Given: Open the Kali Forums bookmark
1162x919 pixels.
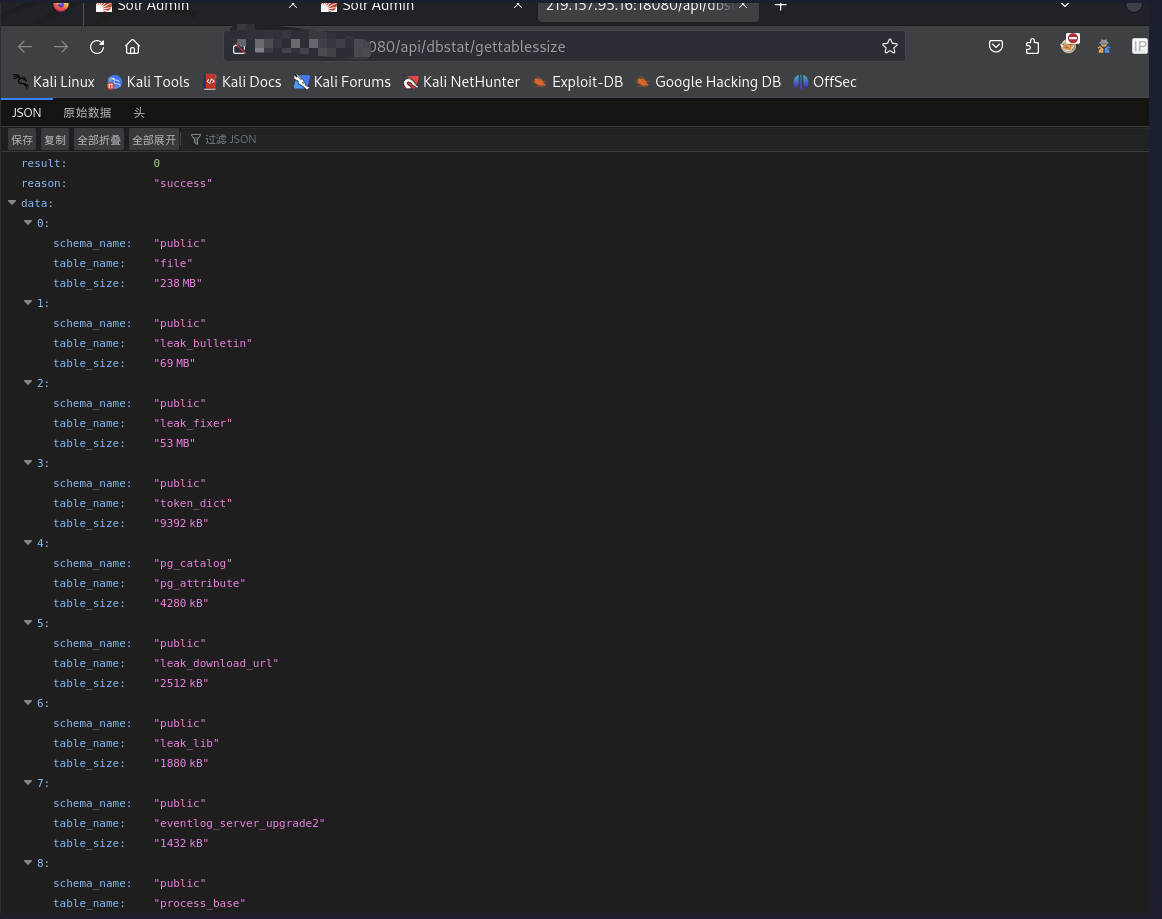Looking at the screenshot, I should tap(342, 82).
